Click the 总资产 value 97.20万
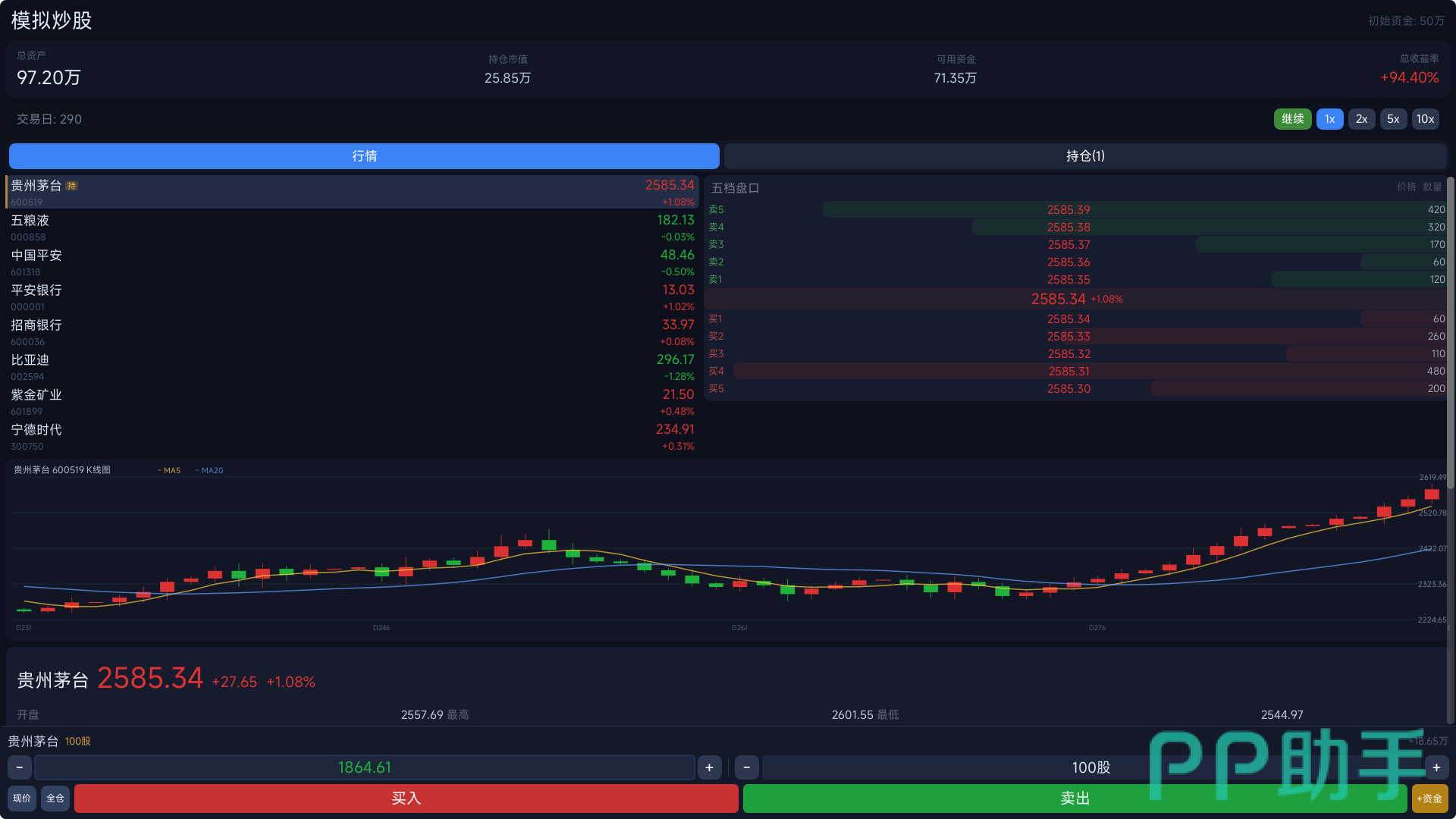 (49, 77)
